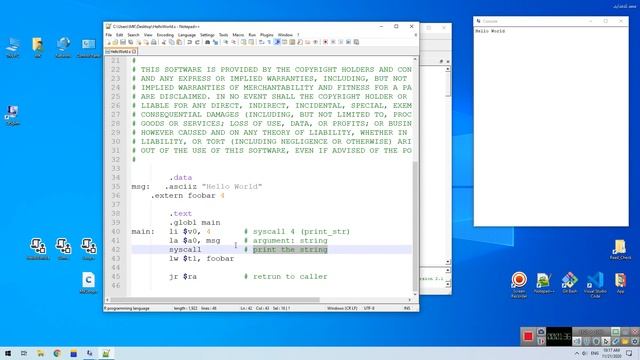
Task: Click the '.globl main' directive
Action: click(195, 222)
